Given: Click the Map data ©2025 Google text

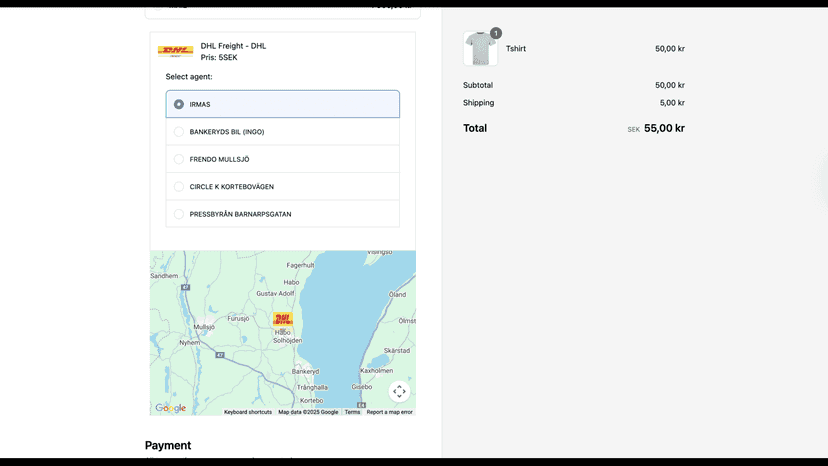Looking at the screenshot, I should pos(308,412).
